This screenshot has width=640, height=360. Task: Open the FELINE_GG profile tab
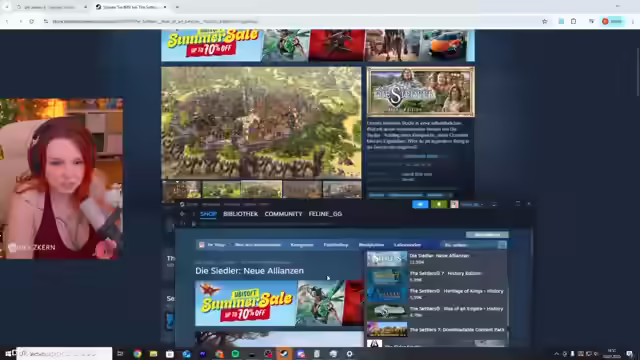click(x=325, y=214)
